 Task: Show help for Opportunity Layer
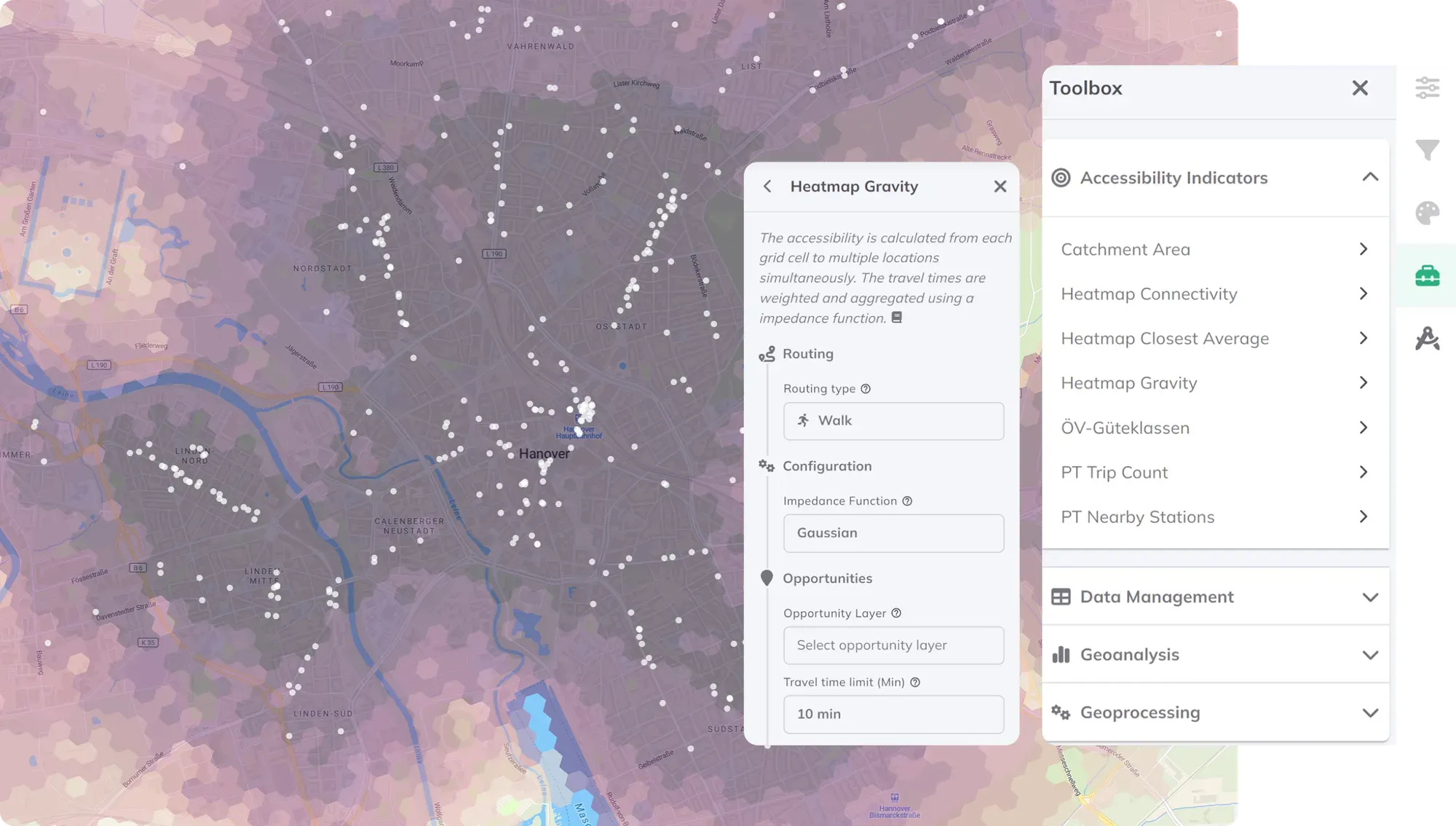tap(896, 613)
